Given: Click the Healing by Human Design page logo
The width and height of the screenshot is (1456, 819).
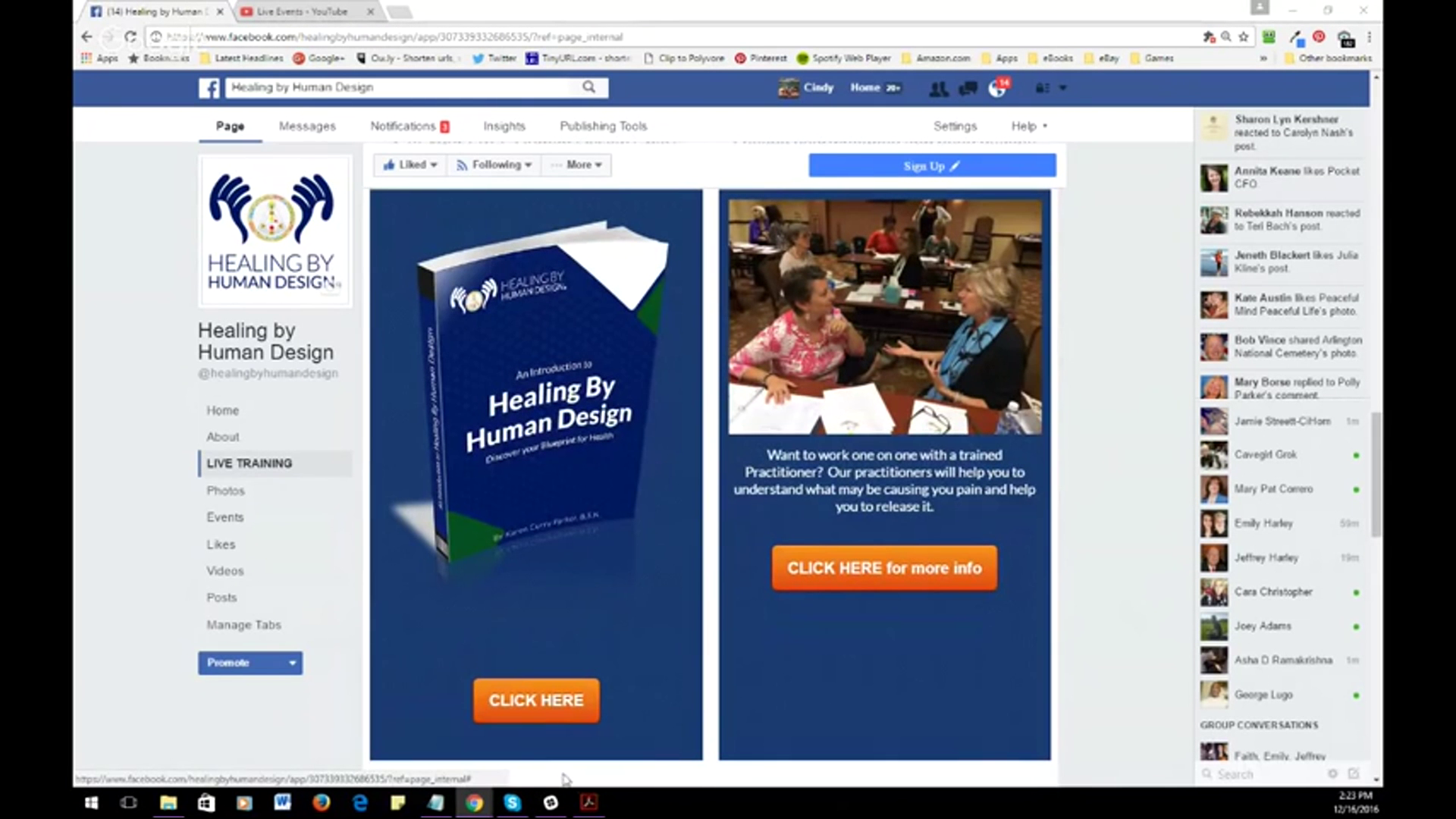Looking at the screenshot, I should (275, 231).
